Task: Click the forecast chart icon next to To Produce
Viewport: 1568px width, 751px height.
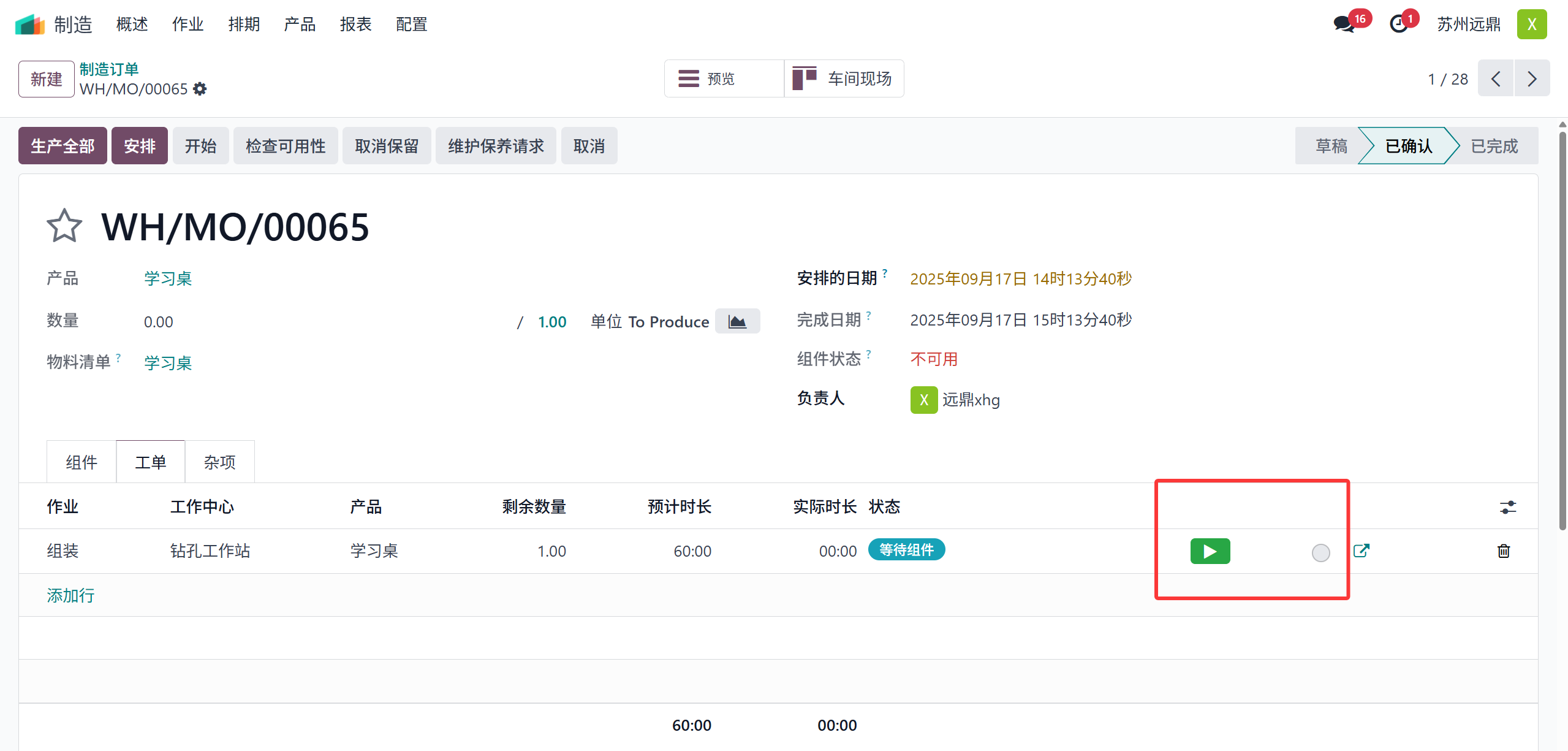Action: pos(737,321)
